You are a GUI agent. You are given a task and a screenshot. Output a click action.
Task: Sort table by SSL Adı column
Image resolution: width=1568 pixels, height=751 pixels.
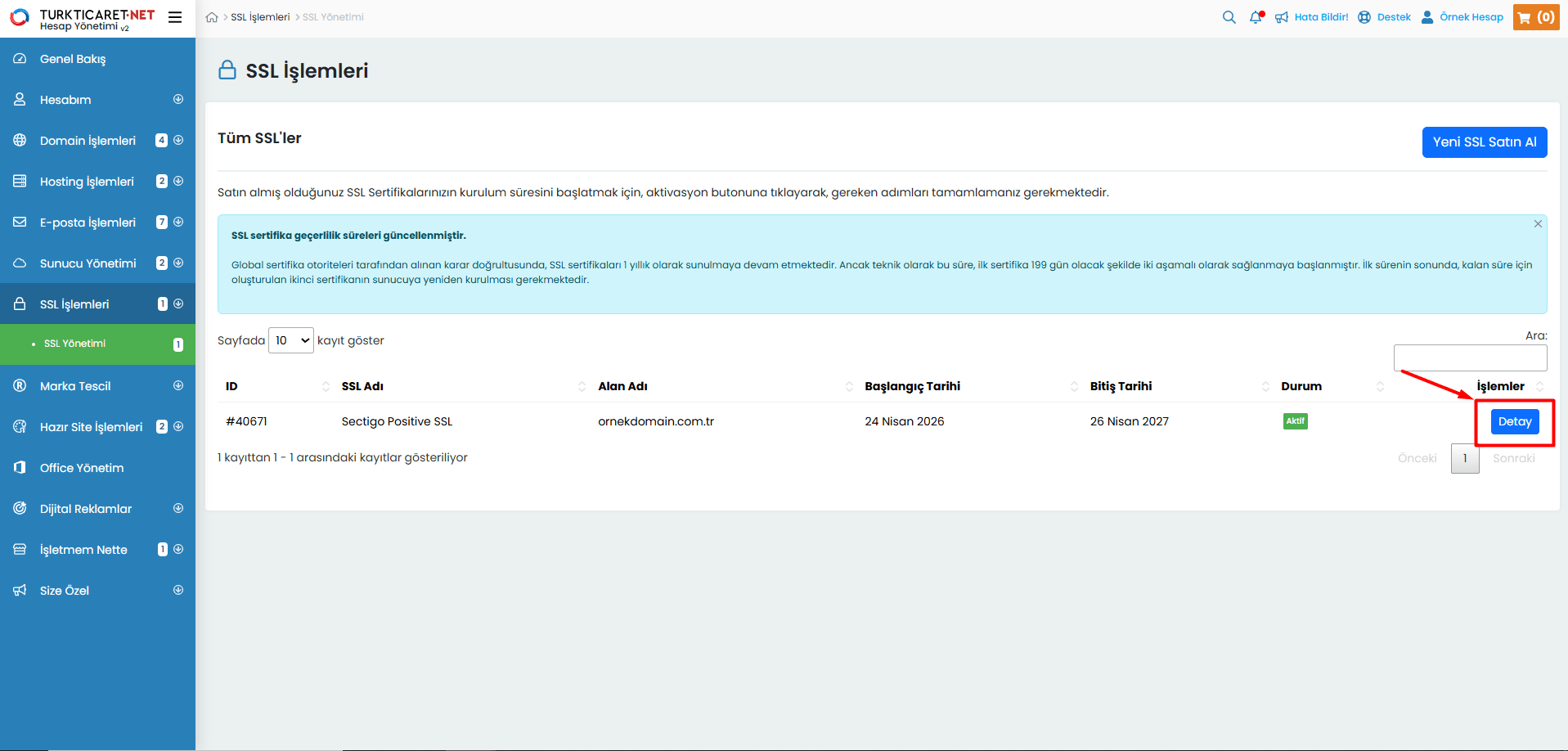click(461, 386)
